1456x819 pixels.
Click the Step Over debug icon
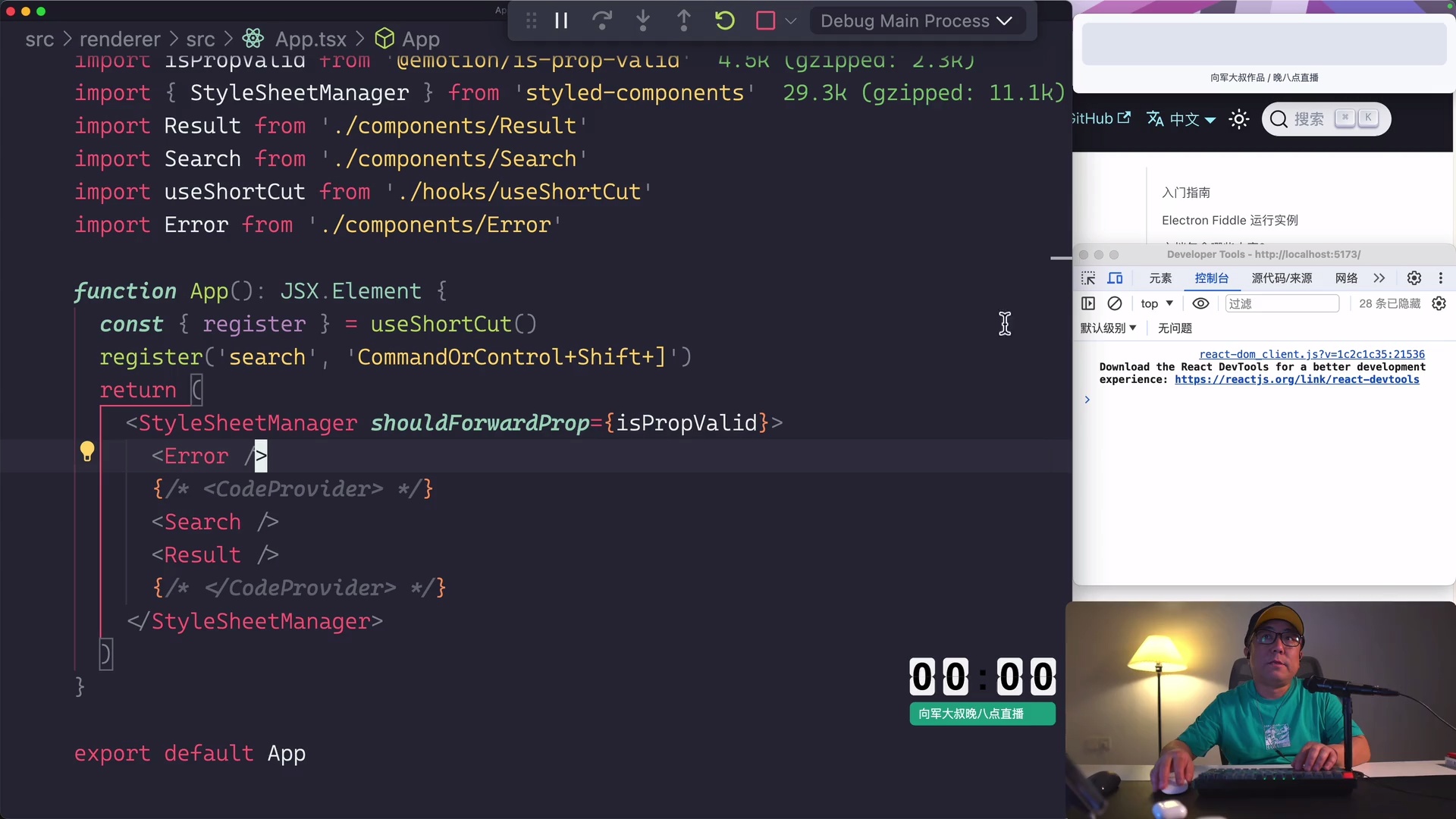(x=603, y=20)
